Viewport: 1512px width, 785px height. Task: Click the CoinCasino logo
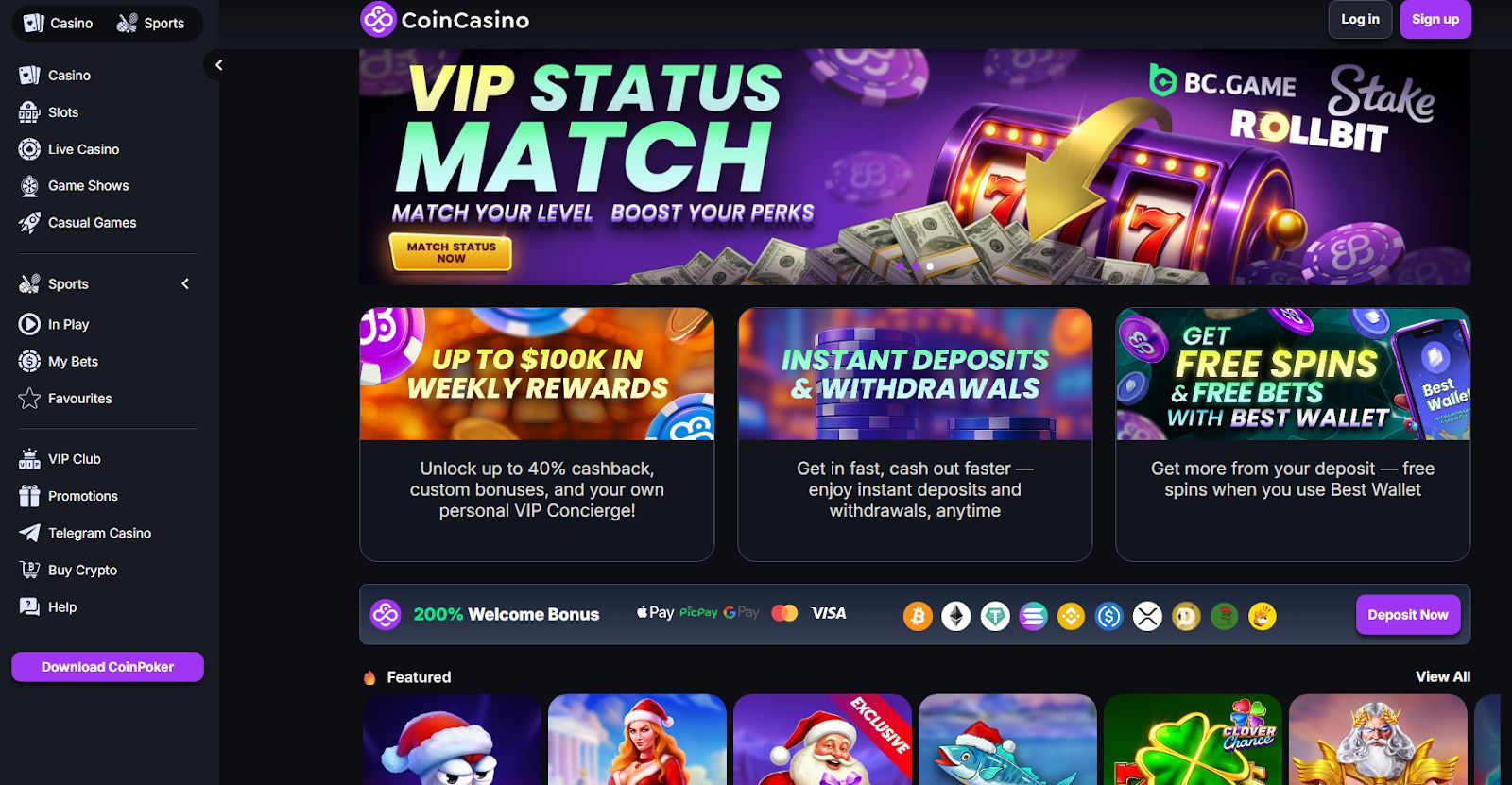[445, 20]
